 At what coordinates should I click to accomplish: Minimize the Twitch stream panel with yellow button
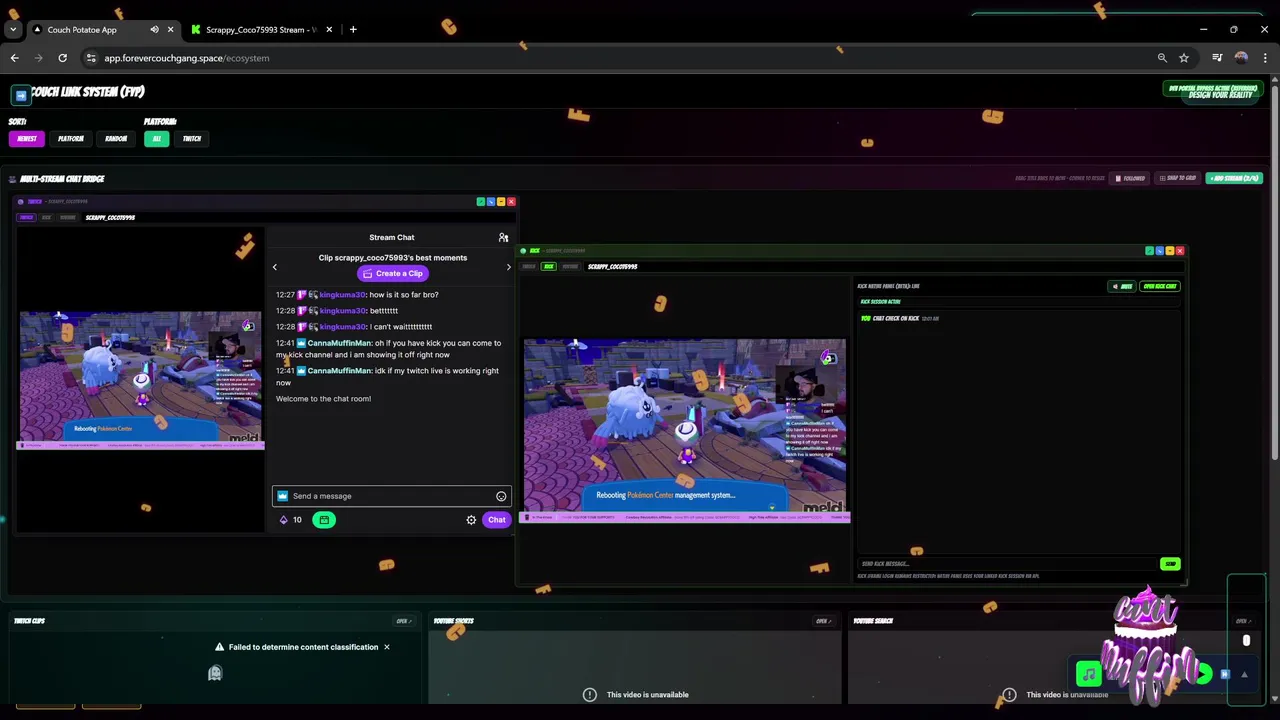point(501,202)
